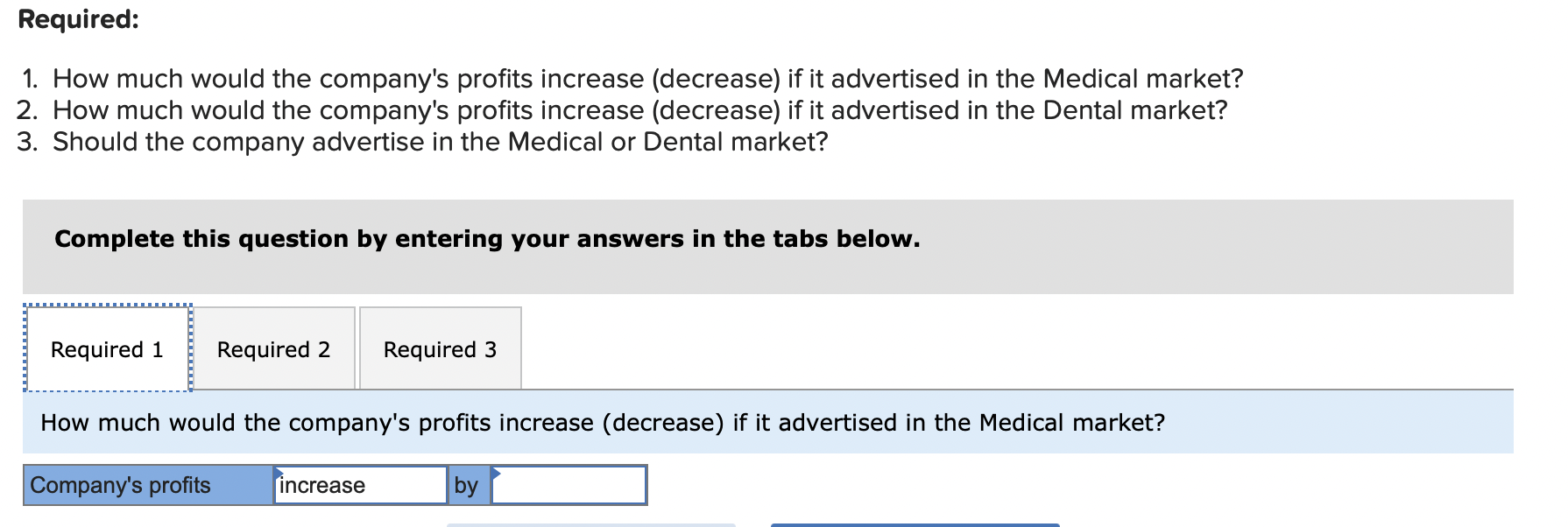The width and height of the screenshot is (1568, 527).
Task: Click the Required heading text
Action: pyautogui.click(x=72, y=19)
